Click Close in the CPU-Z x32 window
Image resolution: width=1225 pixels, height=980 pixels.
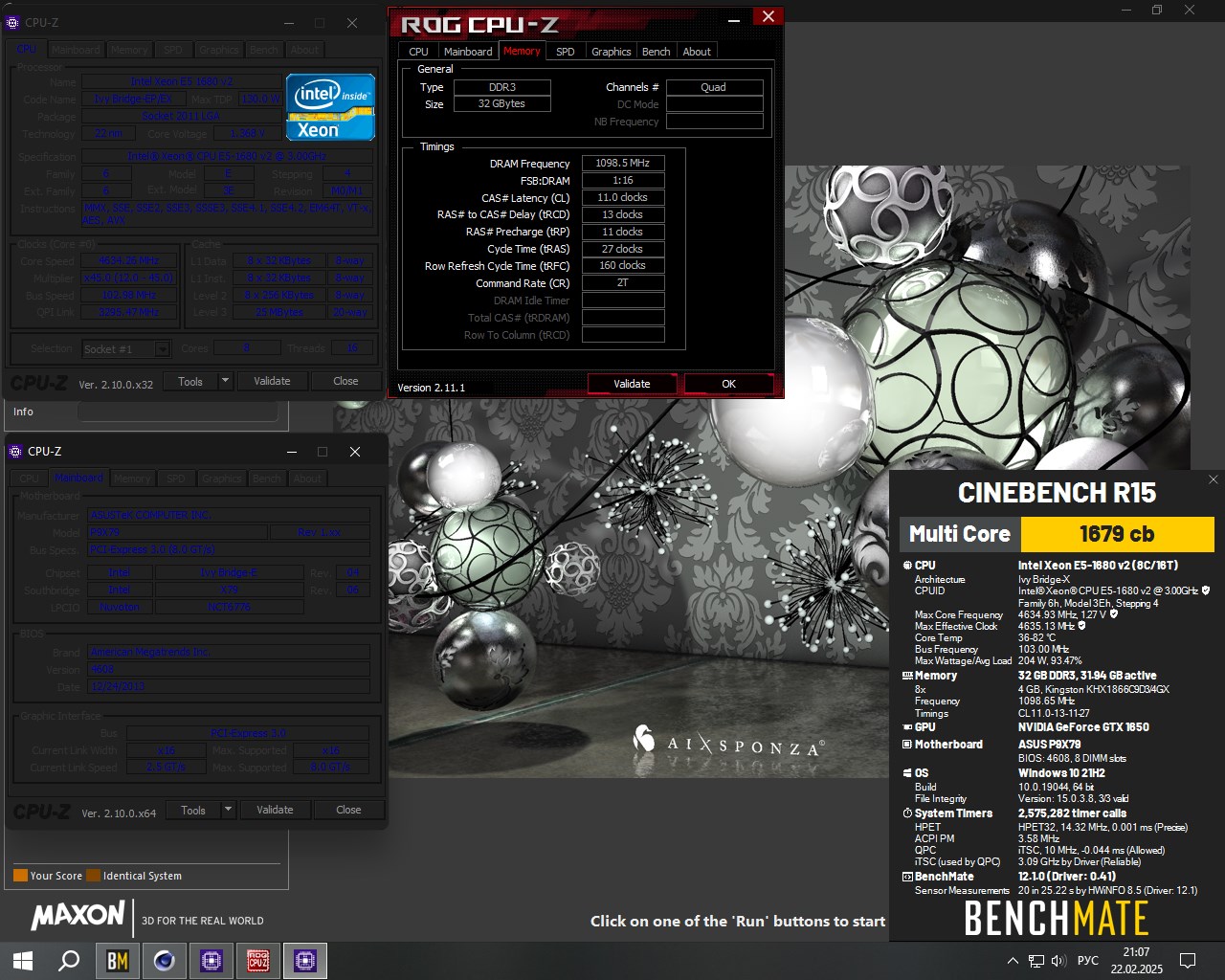click(x=345, y=381)
